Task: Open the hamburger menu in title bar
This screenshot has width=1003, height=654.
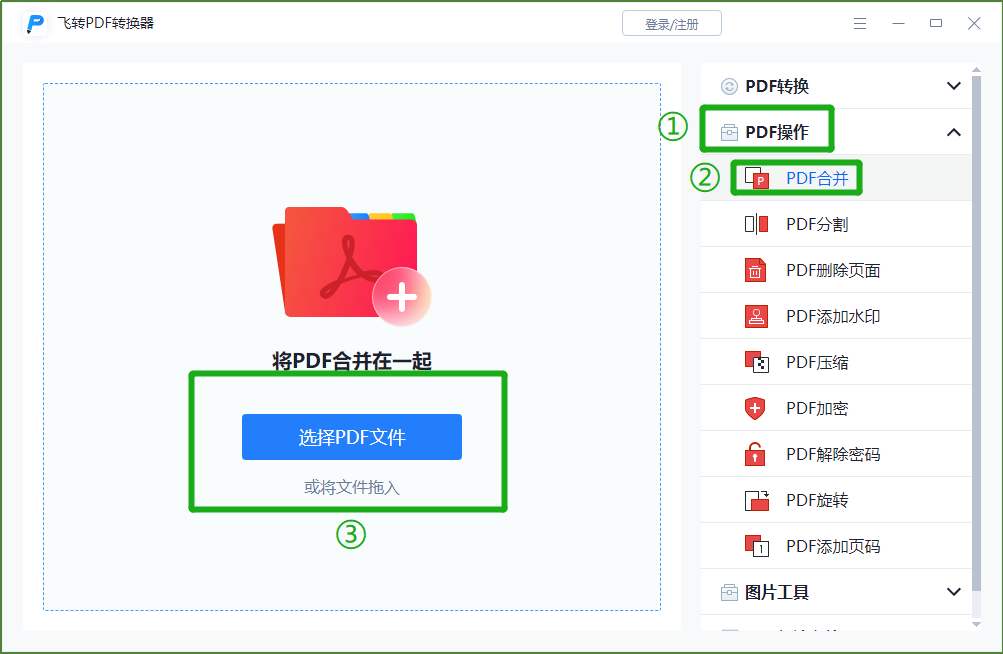Action: click(x=860, y=24)
